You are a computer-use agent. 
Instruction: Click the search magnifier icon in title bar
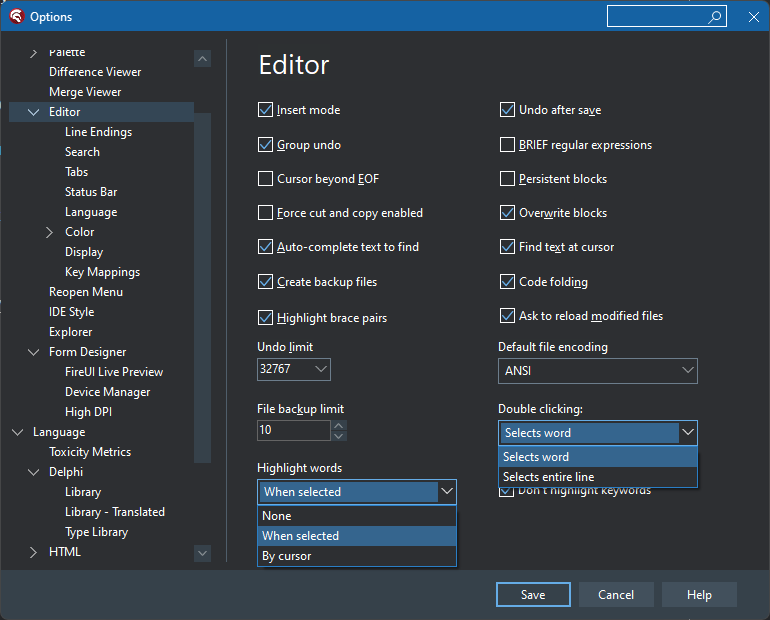(x=715, y=17)
